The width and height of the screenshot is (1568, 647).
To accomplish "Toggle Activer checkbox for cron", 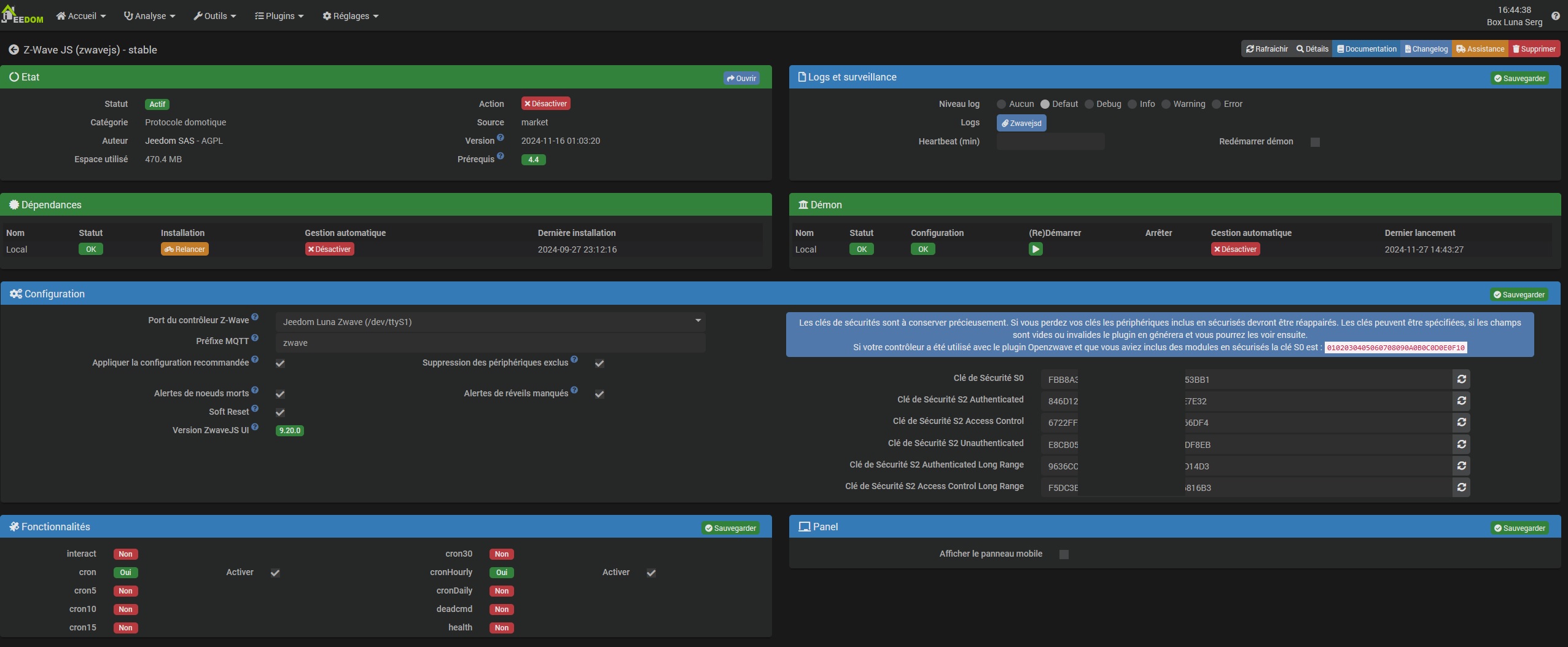I will 275,573.
